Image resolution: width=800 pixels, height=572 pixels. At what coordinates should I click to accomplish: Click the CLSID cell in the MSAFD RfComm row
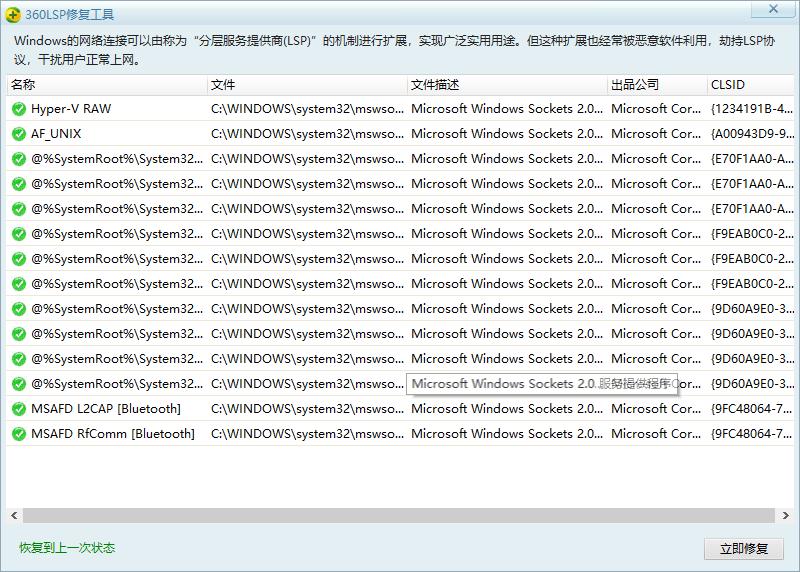(752, 434)
